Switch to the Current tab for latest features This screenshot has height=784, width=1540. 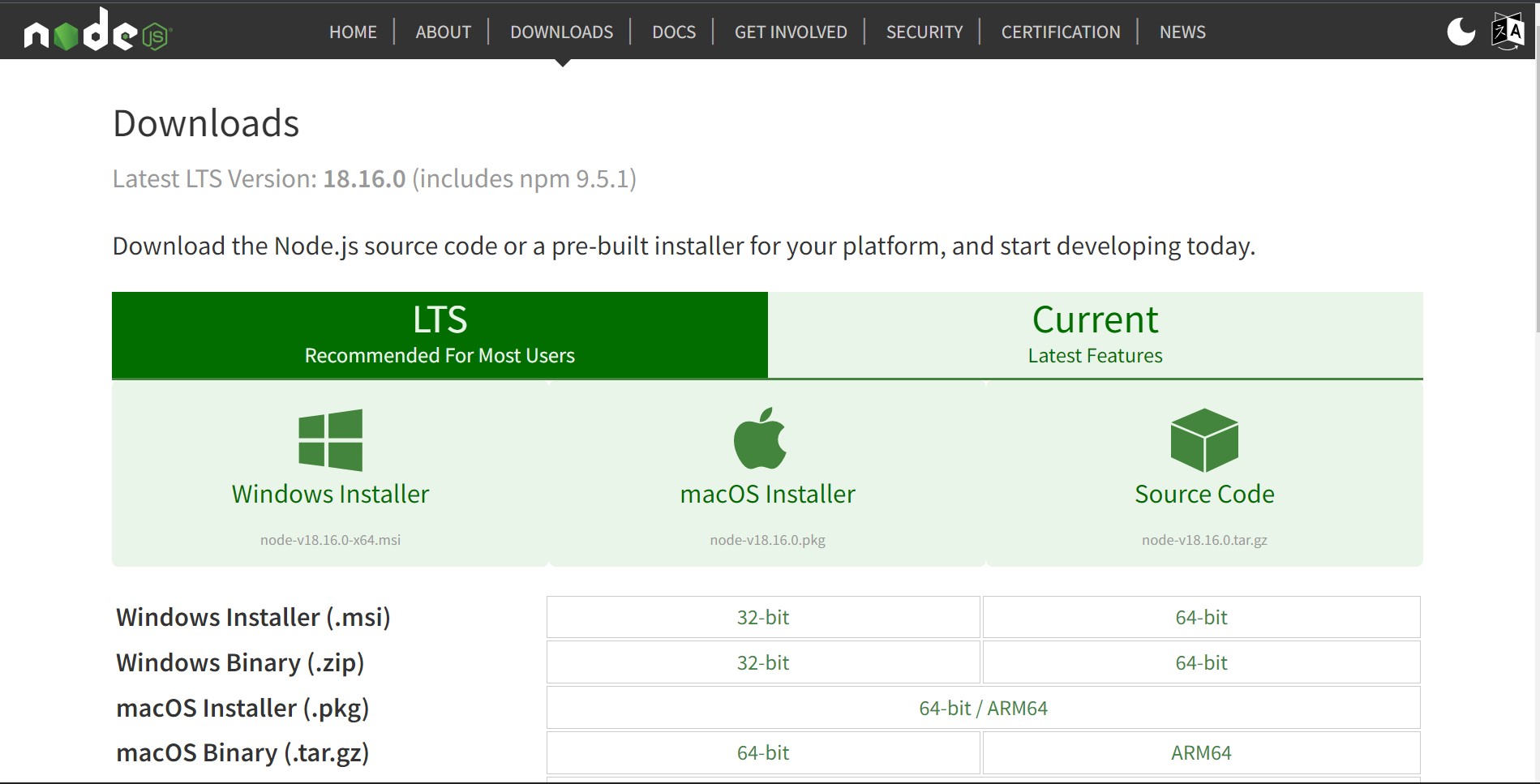point(1095,334)
